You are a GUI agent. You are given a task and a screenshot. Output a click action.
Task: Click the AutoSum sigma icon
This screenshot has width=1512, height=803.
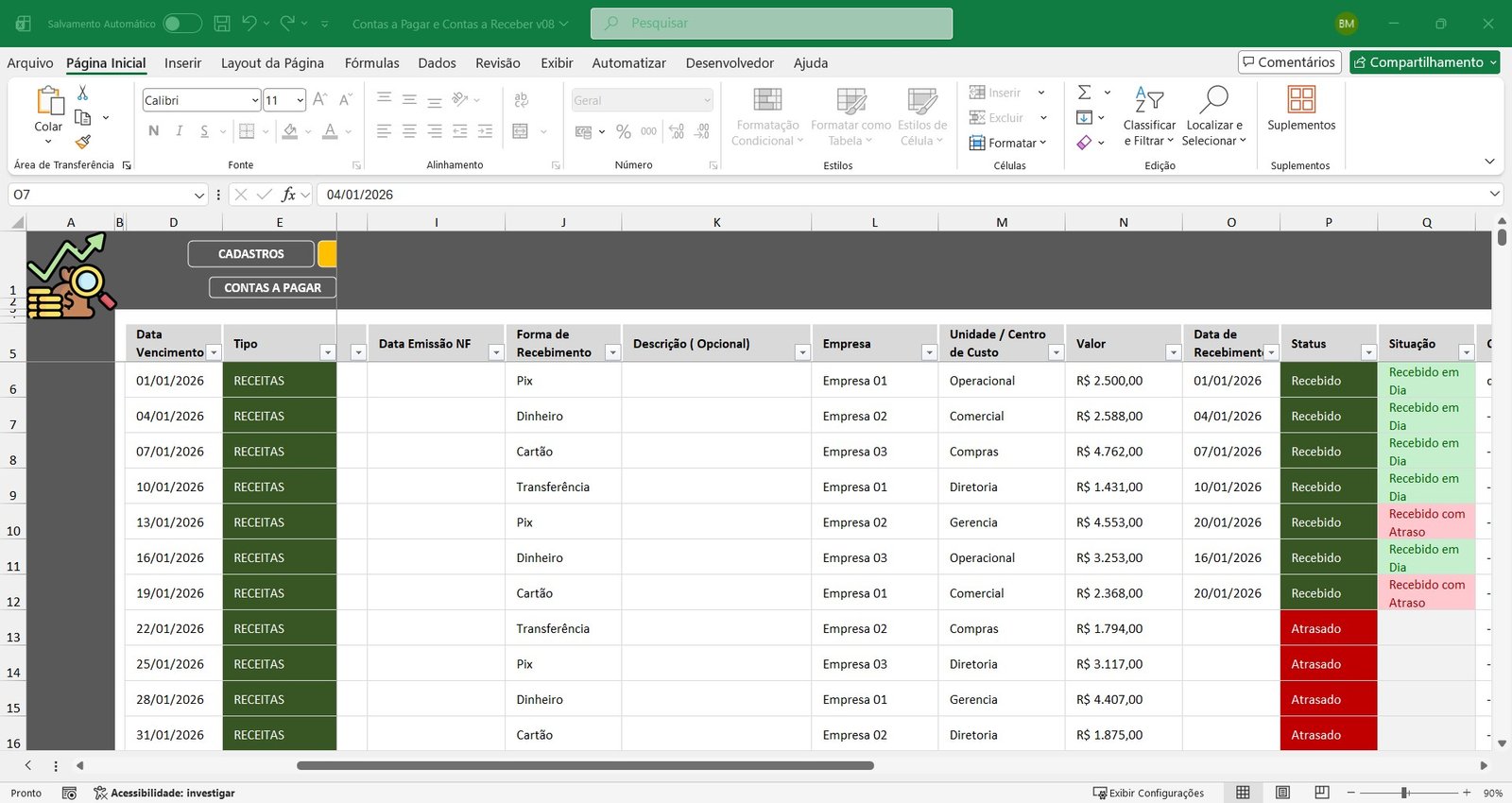(1085, 93)
